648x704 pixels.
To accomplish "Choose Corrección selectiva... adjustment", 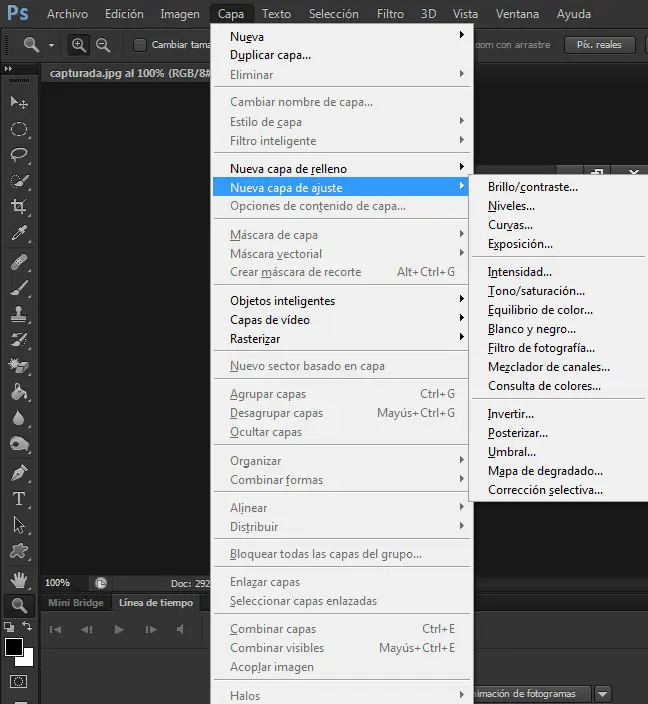I will click(545, 490).
